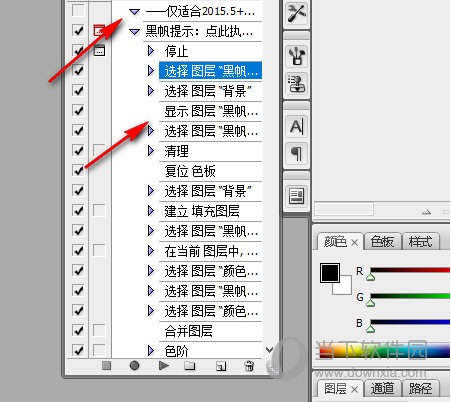Enable the checkbox for 仅适合2015.5+ set

pos(78,10)
